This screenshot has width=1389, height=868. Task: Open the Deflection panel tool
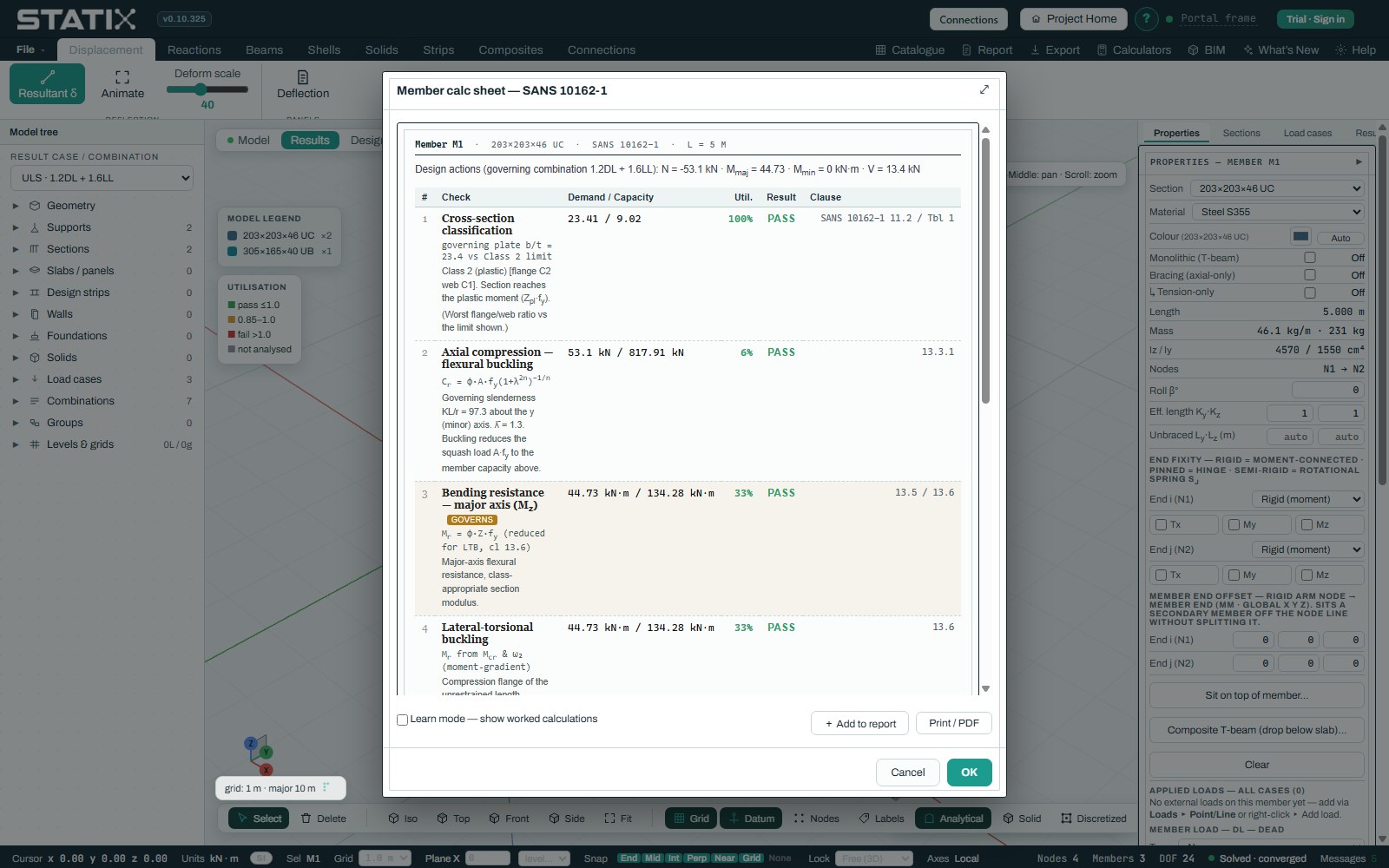pos(303,83)
